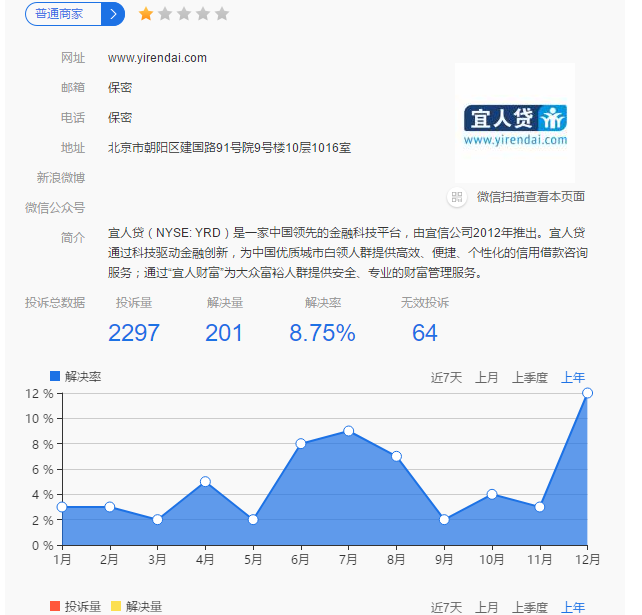
Task: Click the last grey rating star
Action: (x=222, y=14)
